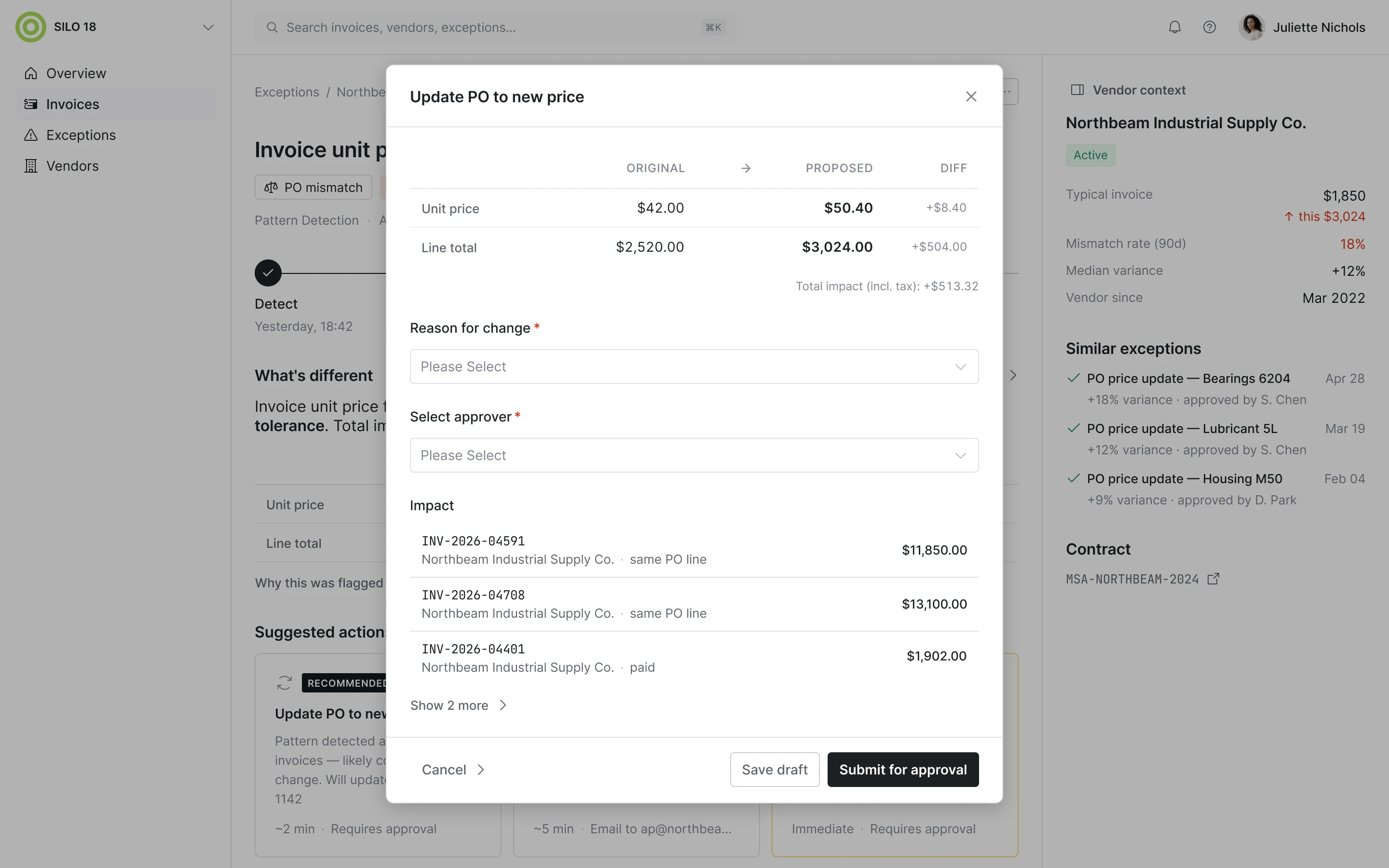The height and width of the screenshot is (868, 1389).
Task: Expand the SILO 18 workspace switcher chevron
Action: [208, 27]
